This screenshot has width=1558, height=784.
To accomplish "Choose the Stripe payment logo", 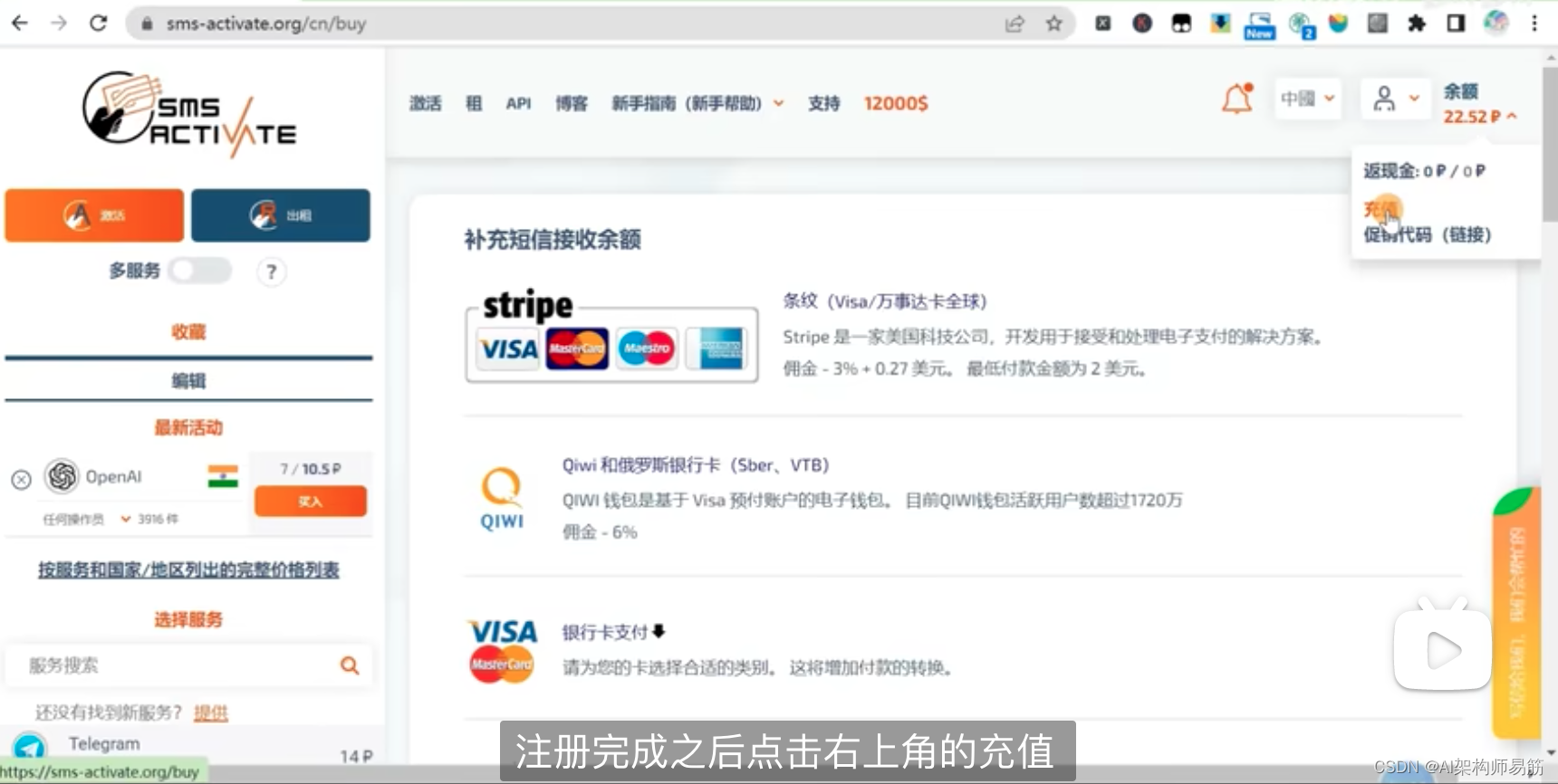I will (611, 335).
